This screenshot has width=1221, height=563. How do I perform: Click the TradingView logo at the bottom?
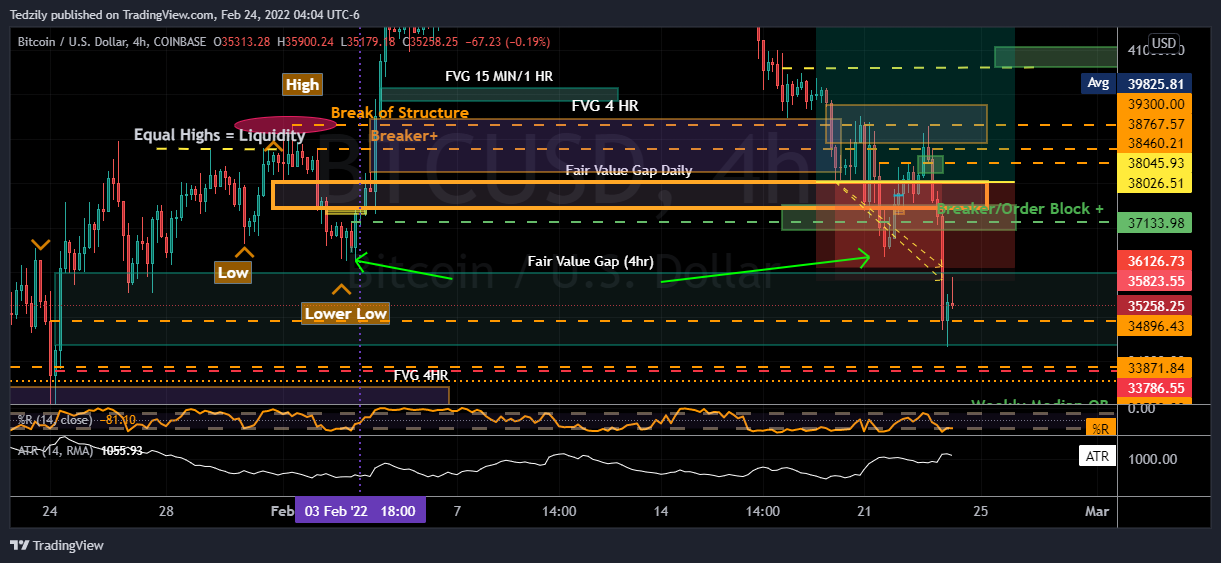pyautogui.click(x=57, y=545)
